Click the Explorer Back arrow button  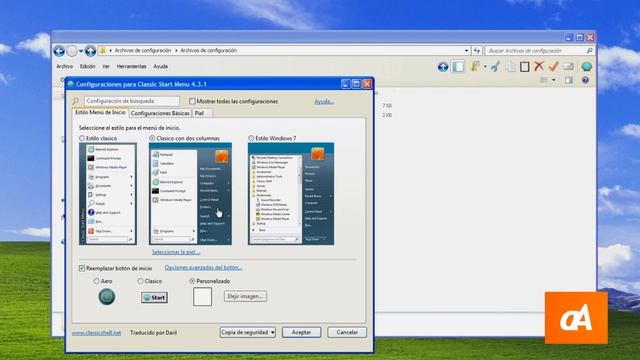[x=59, y=51]
